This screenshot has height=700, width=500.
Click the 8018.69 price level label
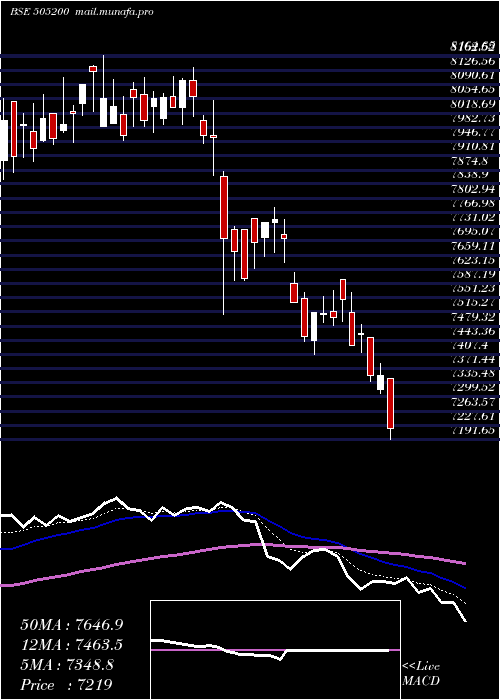pos(472,104)
